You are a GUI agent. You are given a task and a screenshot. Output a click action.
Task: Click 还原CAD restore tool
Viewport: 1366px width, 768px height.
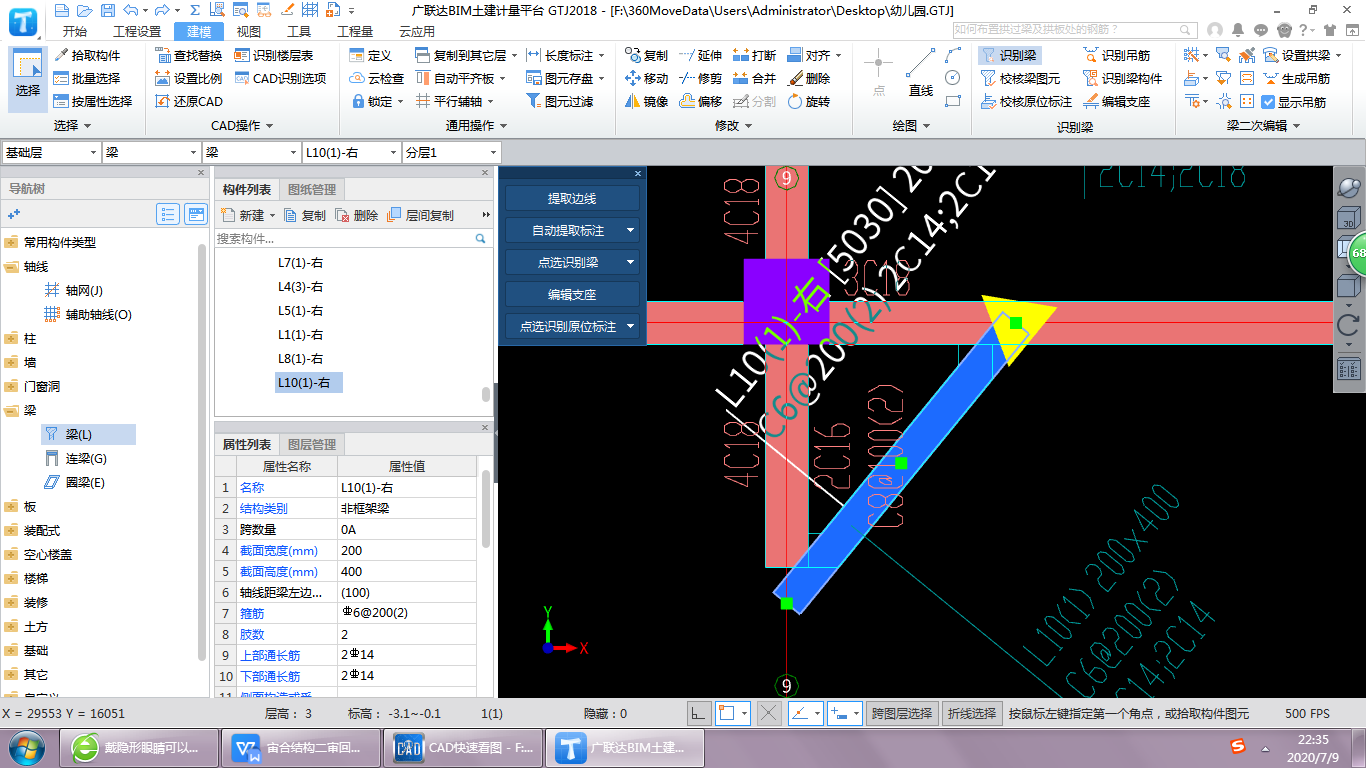[189, 101]
